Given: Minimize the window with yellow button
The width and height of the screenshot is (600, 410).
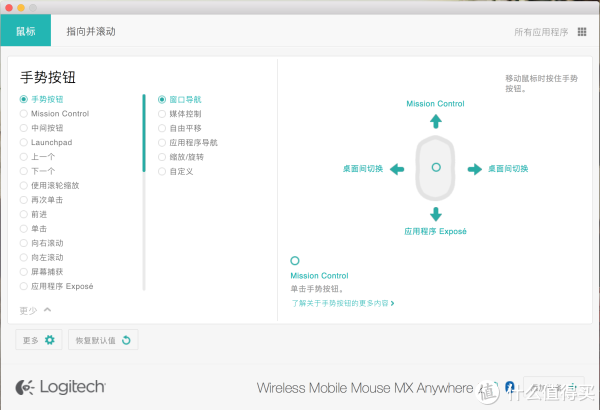Looking at the screenshot, I should click(x=21, y=7).
